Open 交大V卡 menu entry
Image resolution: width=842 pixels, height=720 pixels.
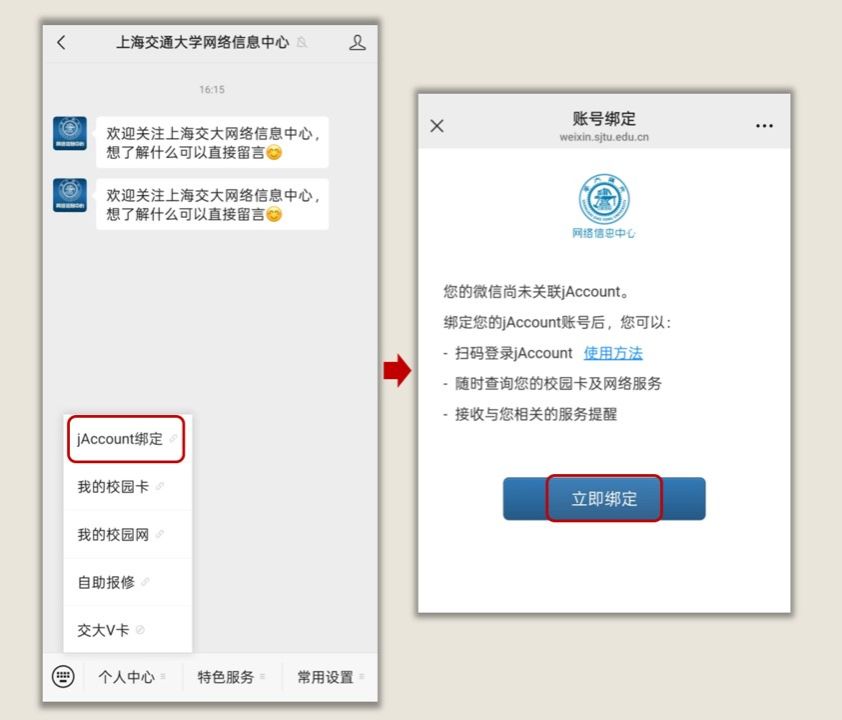point(127,630)
